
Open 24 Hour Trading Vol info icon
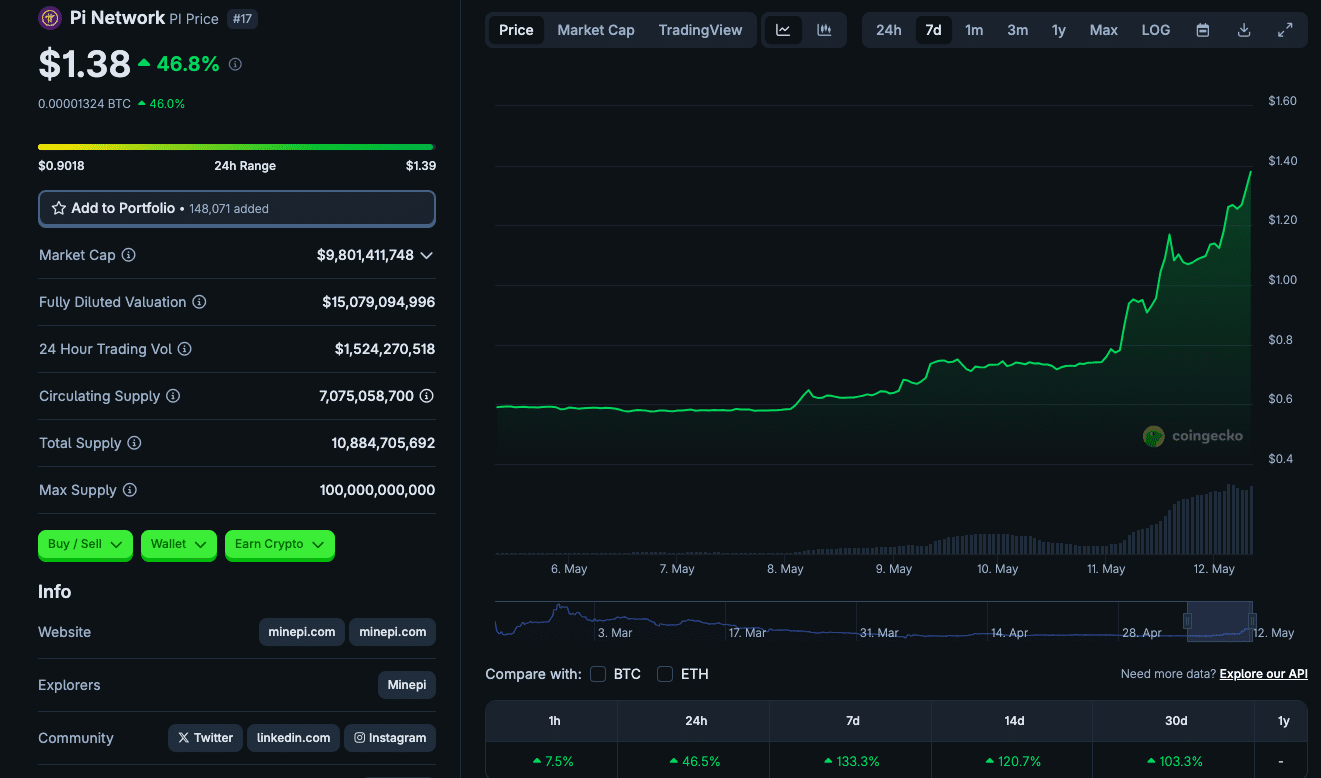tap(184, 349)
